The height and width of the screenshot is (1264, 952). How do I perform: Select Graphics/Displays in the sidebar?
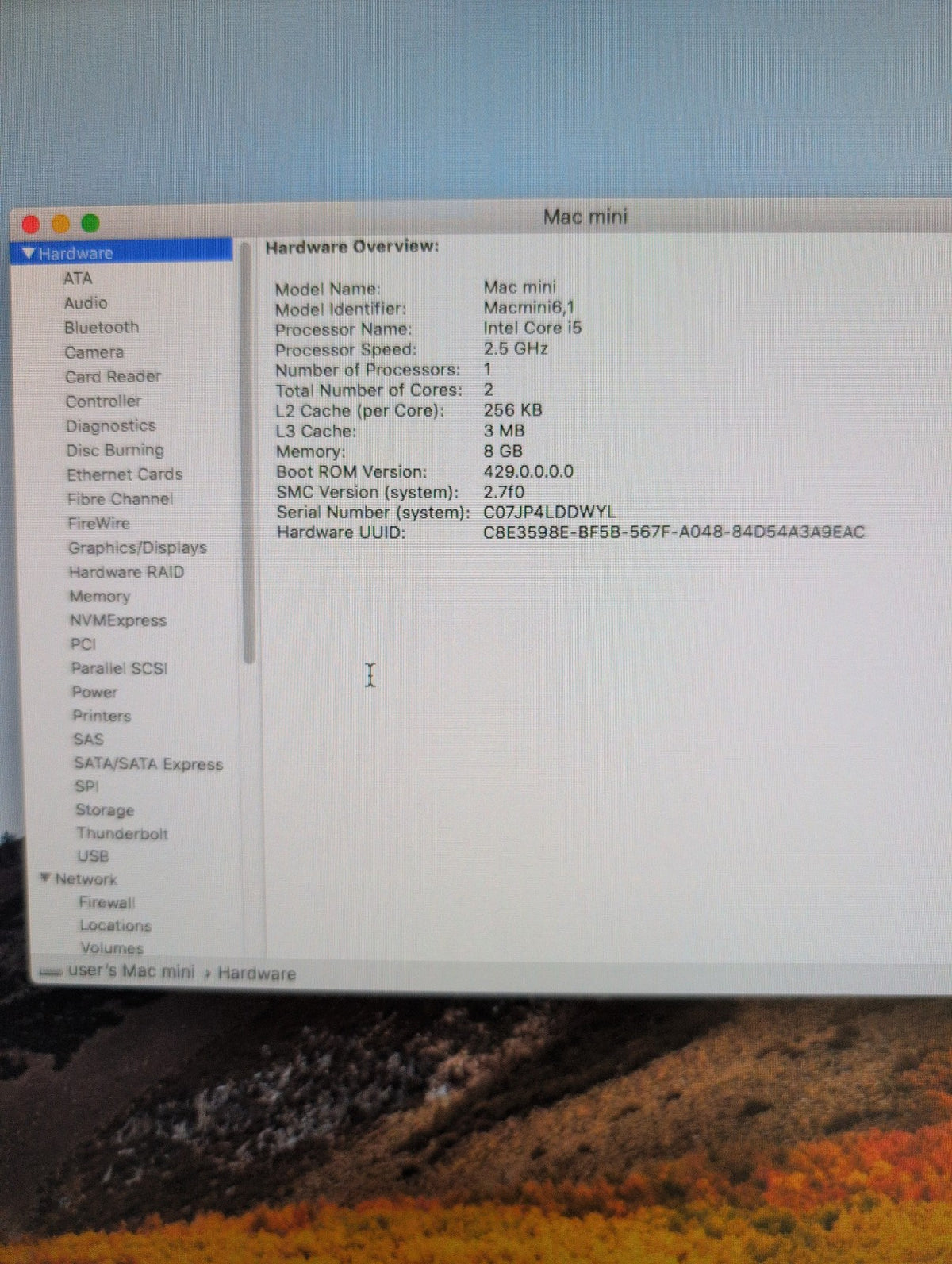click(137, 548)
